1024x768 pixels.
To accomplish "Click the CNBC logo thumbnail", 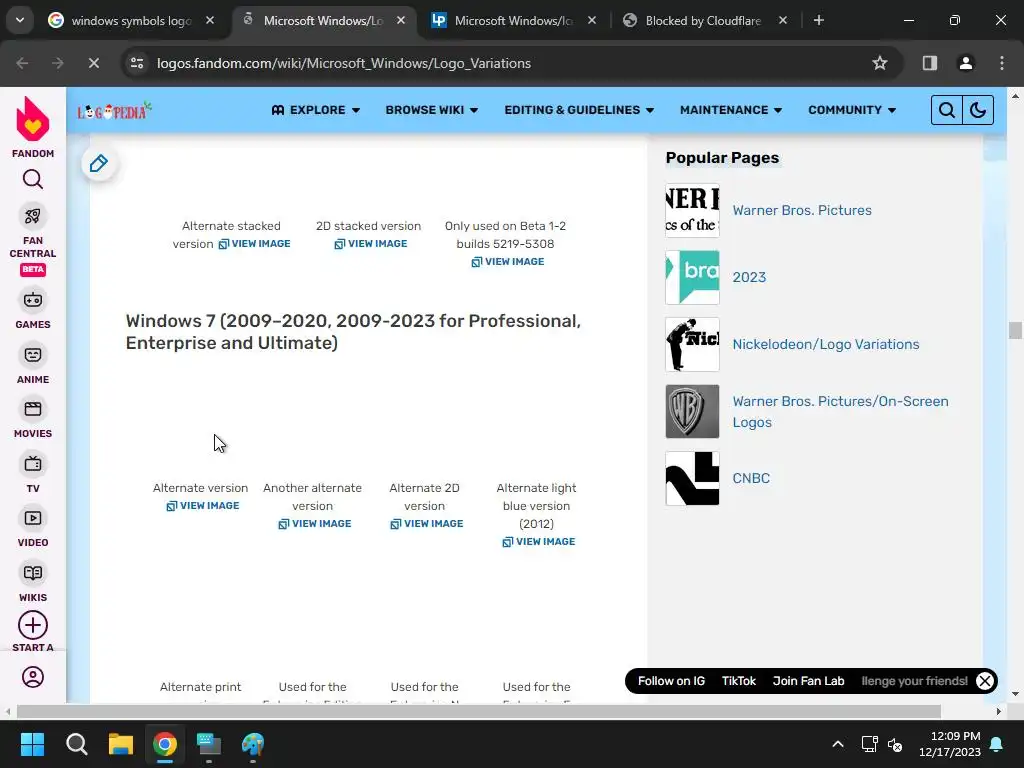I will click(x=692, y=478).
